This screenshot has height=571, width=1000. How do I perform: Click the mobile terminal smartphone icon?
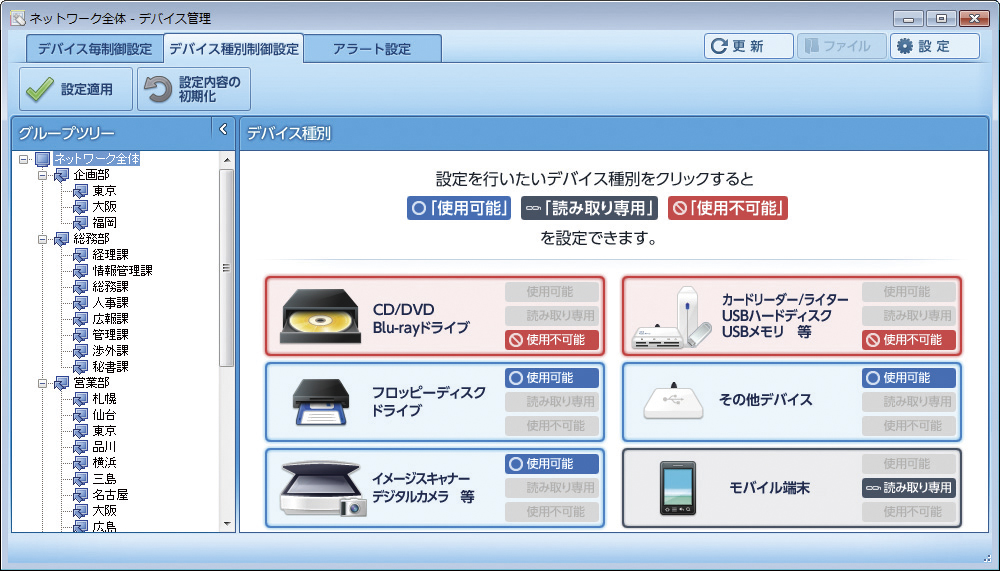coord(677,488)
